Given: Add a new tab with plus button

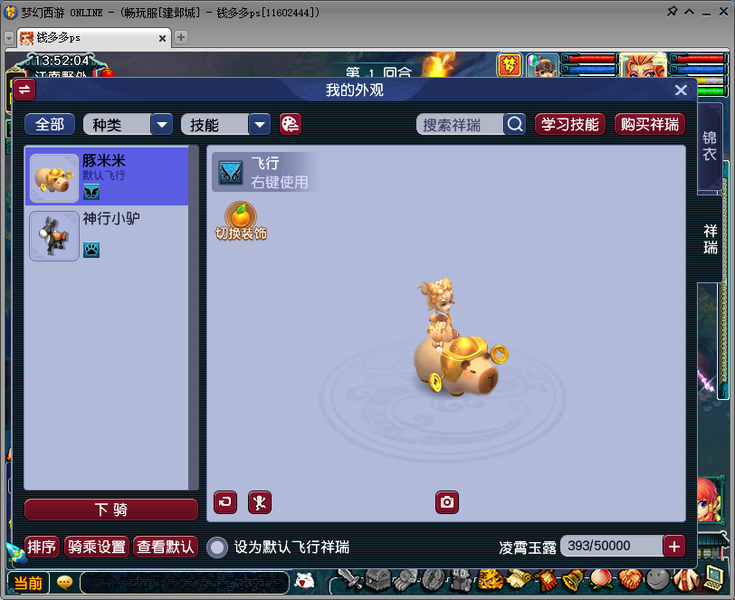Looking at the screenshot, I should (x=180, y=37).
